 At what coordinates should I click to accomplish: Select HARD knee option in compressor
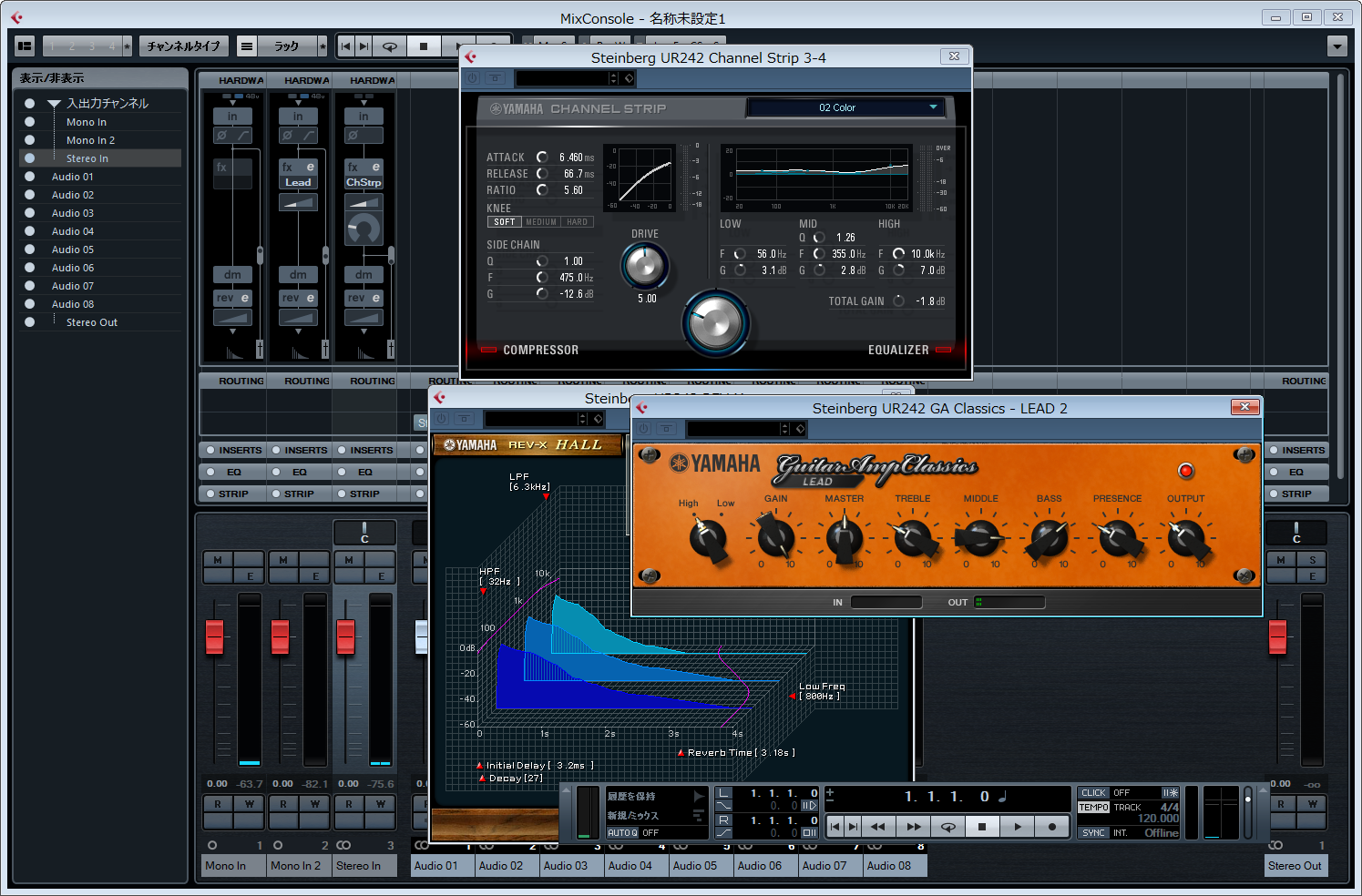578,222
